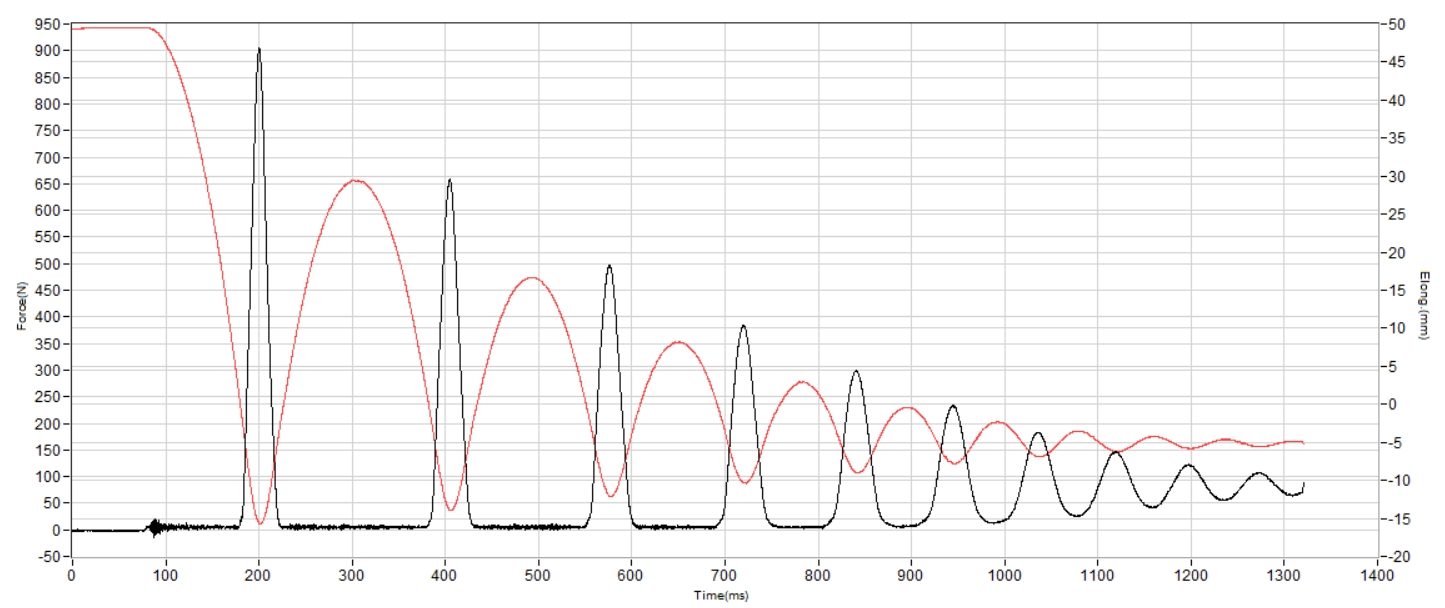Select the second black force peak near 400 ms

pos(449,181)
